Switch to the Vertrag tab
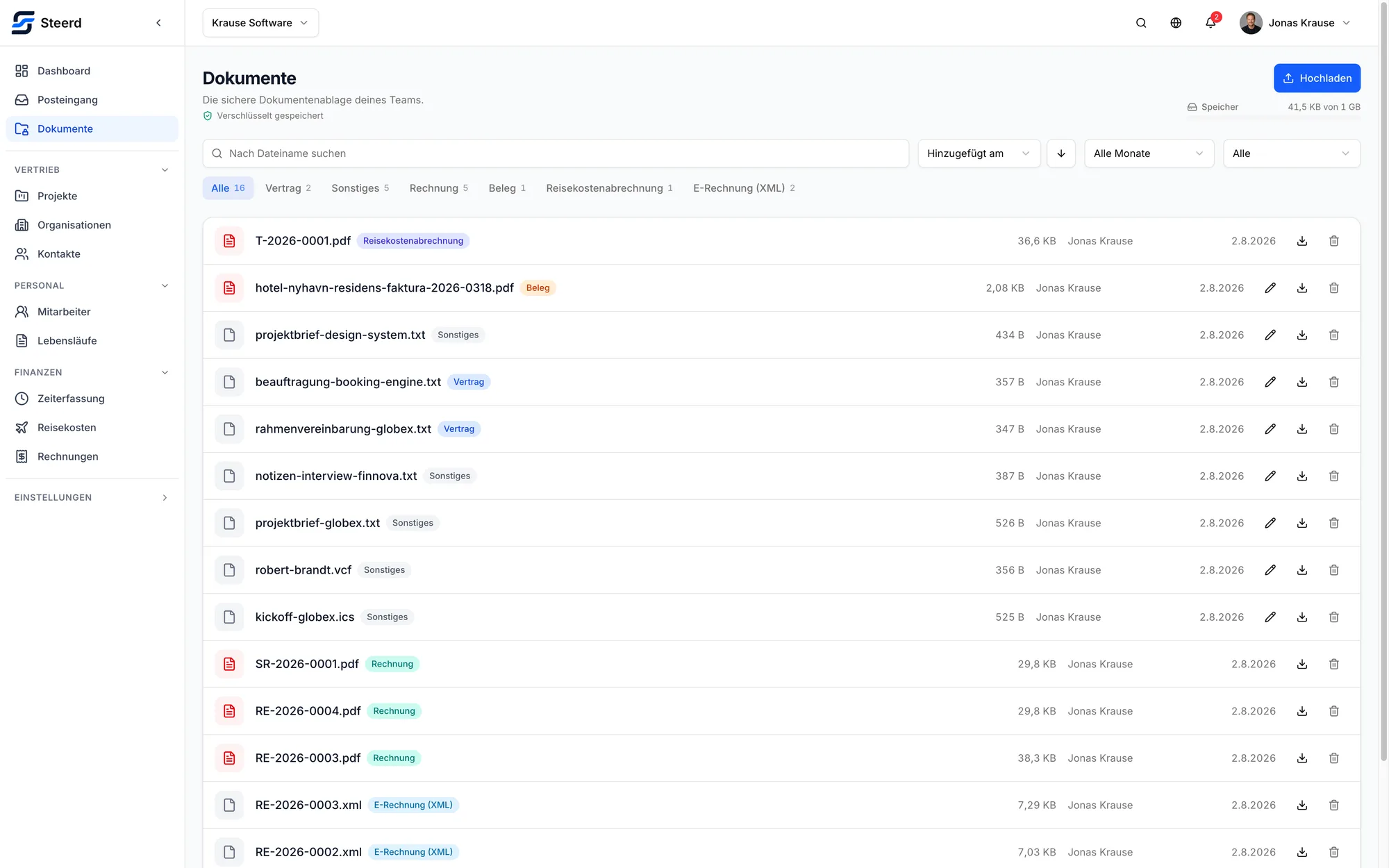The width and height of the screenshot is (1389, 868). click(288, 188)
